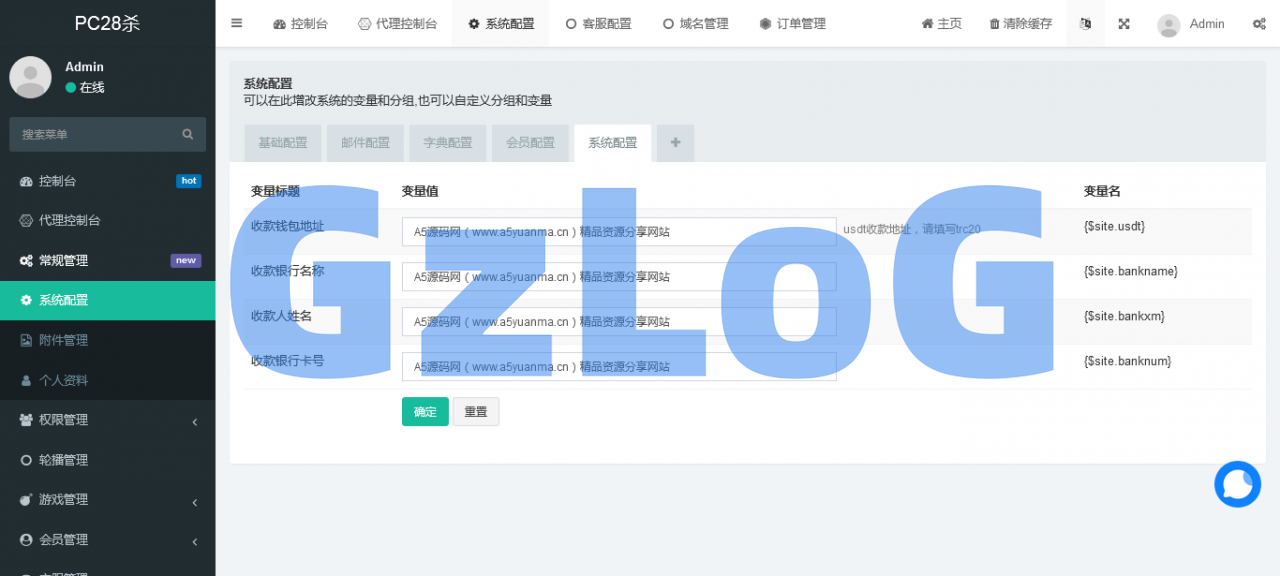
Task: Click the {$site.usdt} variable name
Action: pyautogui.click(x=1114, y=226)
